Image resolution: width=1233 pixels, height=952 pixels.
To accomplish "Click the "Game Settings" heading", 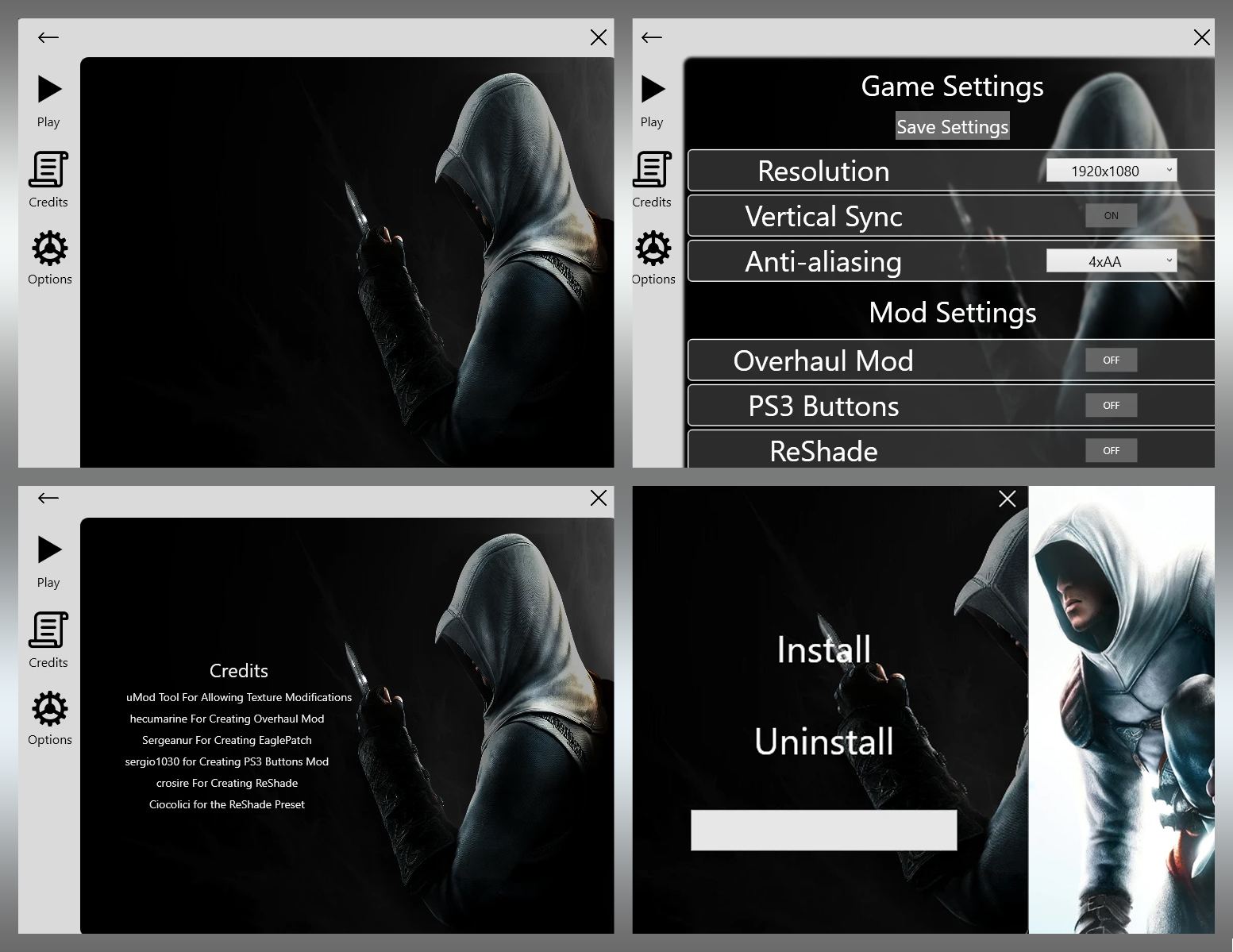I will pyautogui.click(x=953, y=87).
